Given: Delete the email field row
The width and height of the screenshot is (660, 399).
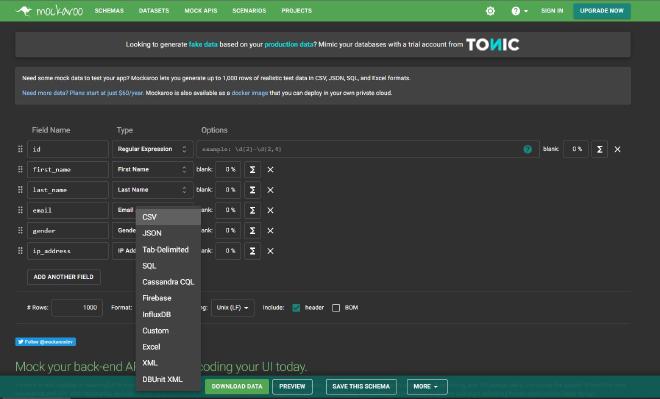Looking at the screenshot, I should [270, 210].
